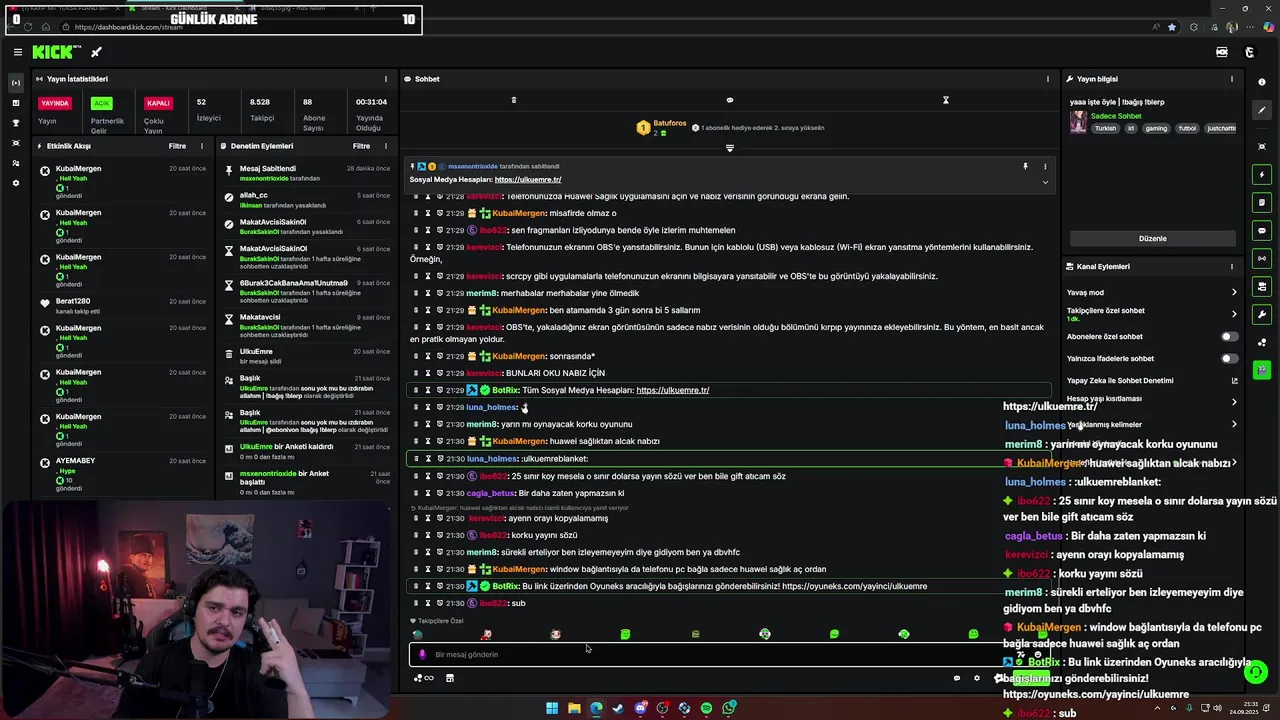Open WhatsApp from the Windows taskbar

[729, 708]
